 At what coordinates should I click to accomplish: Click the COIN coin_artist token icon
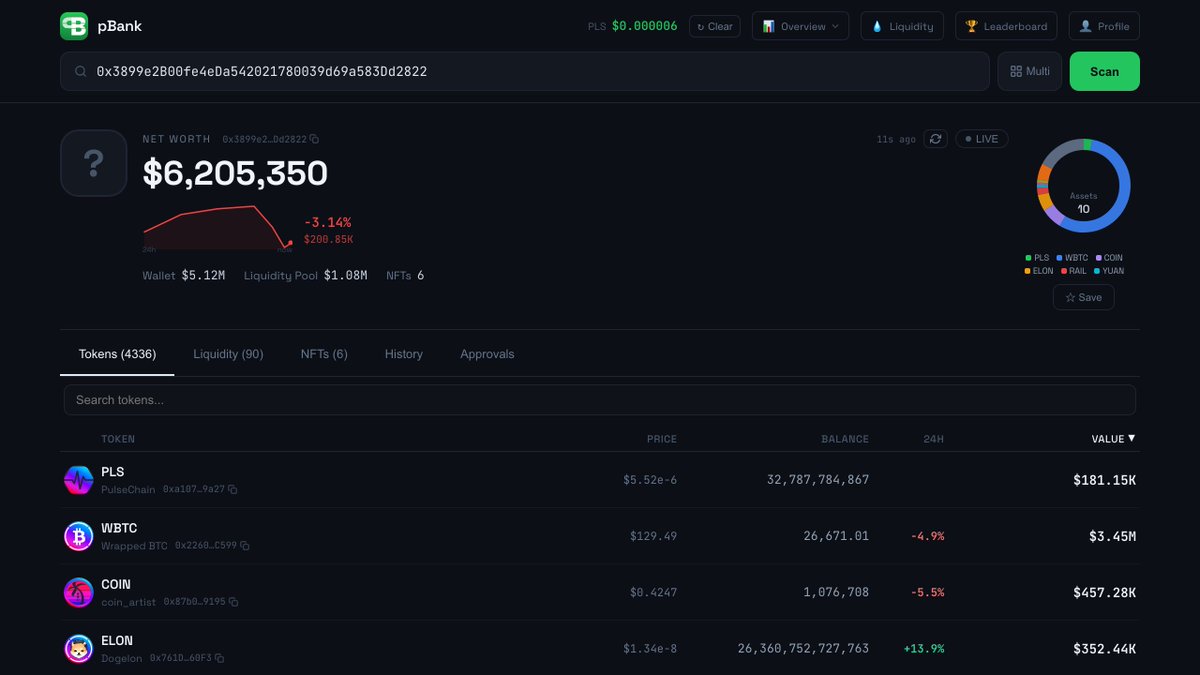[x=78, y=592]
